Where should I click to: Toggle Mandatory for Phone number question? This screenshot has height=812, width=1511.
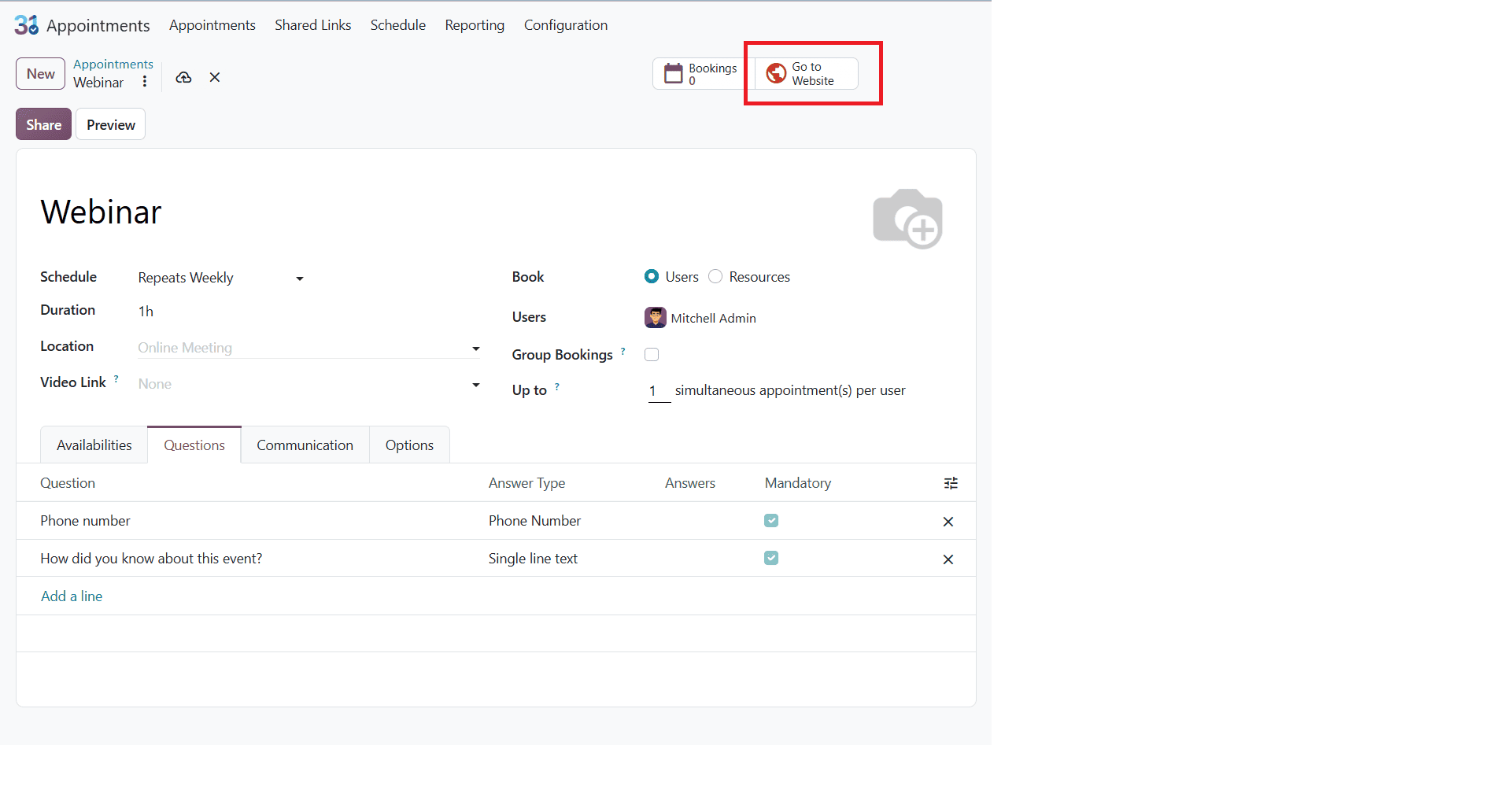click(x=771, y=521)
